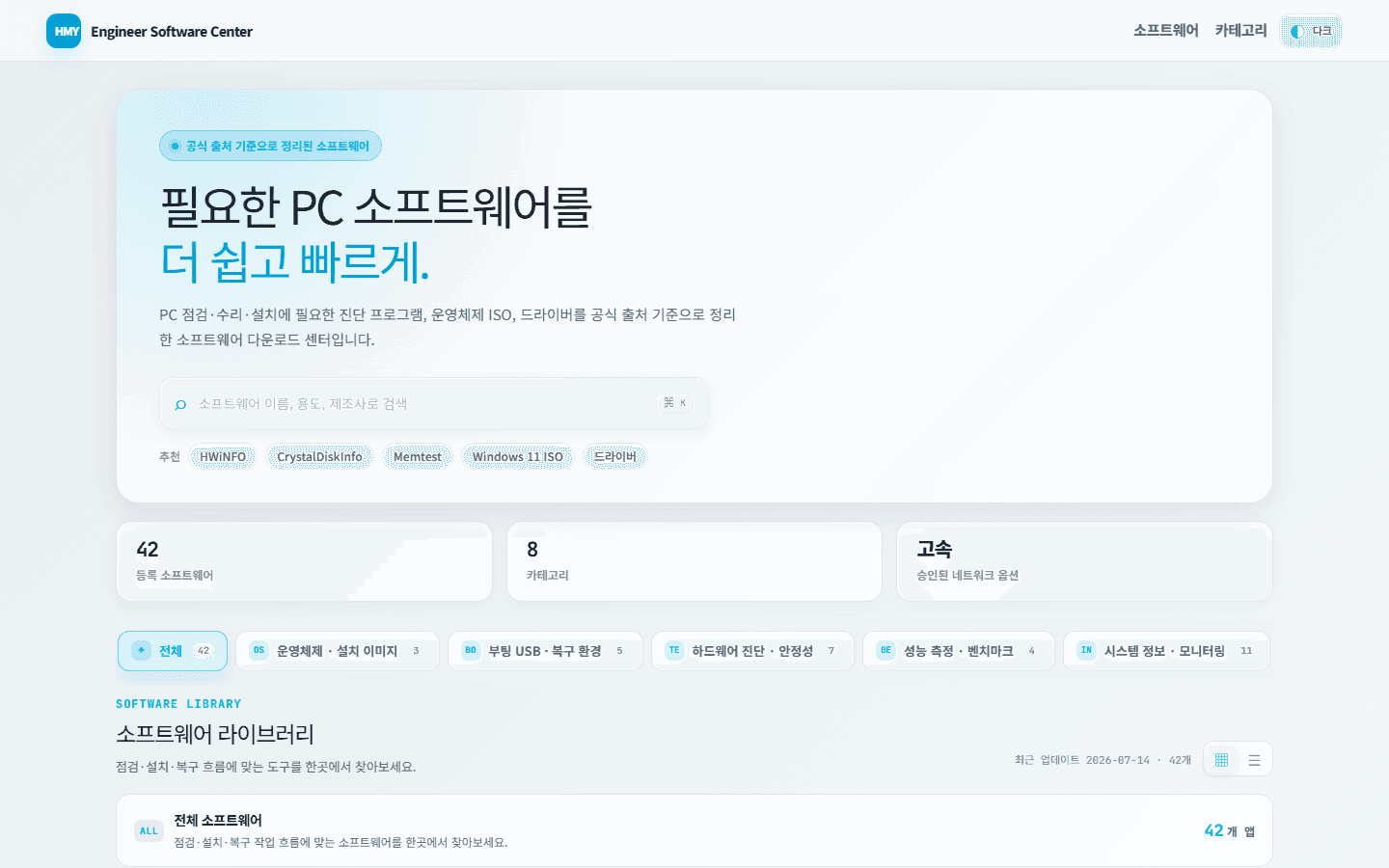This screenshot has height=868, width=1389.
Task: Click the magnifier search icon
Action: coord(180,404)
